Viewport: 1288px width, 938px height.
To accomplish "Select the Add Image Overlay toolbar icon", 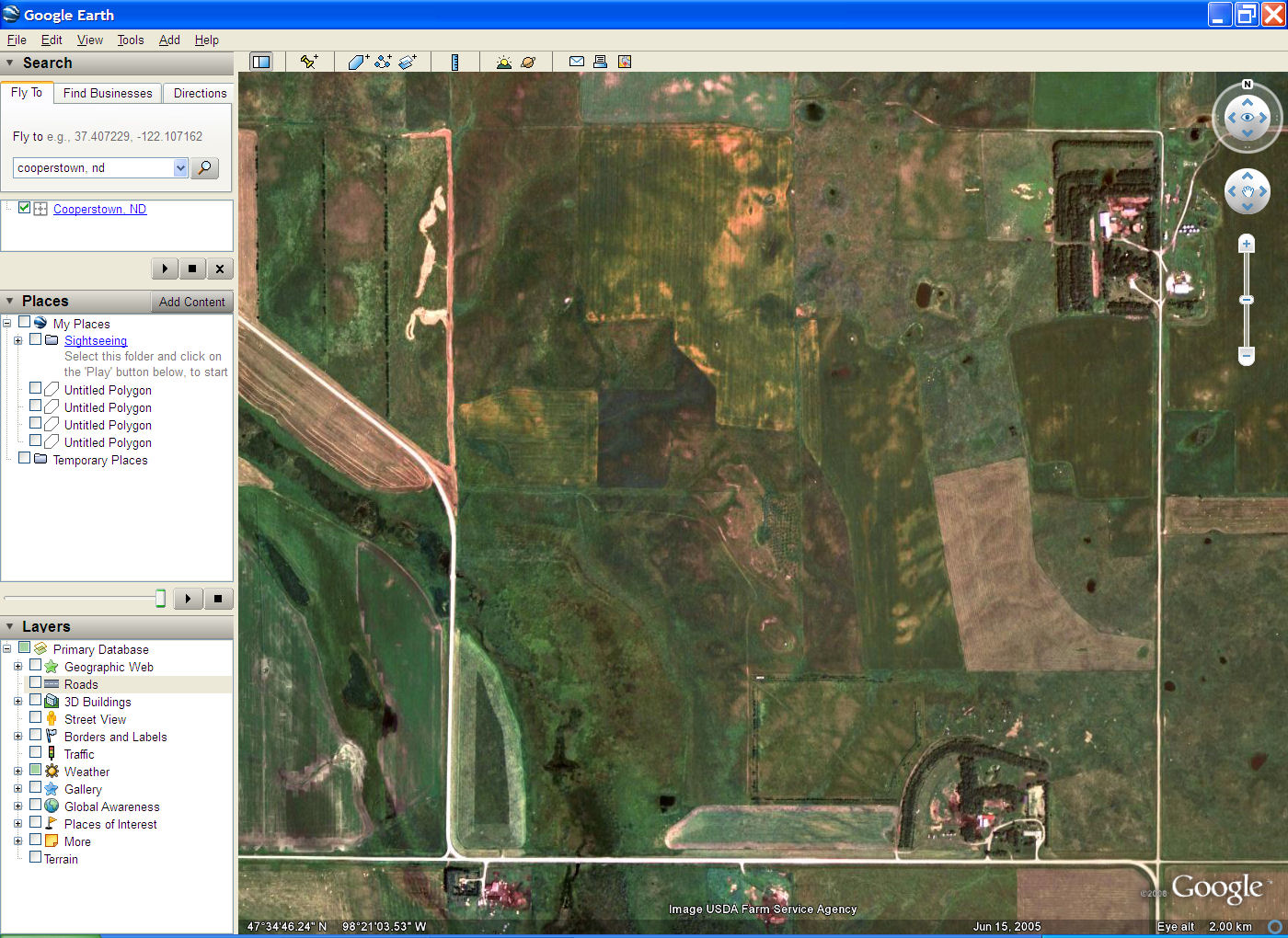I will (408, 62).
